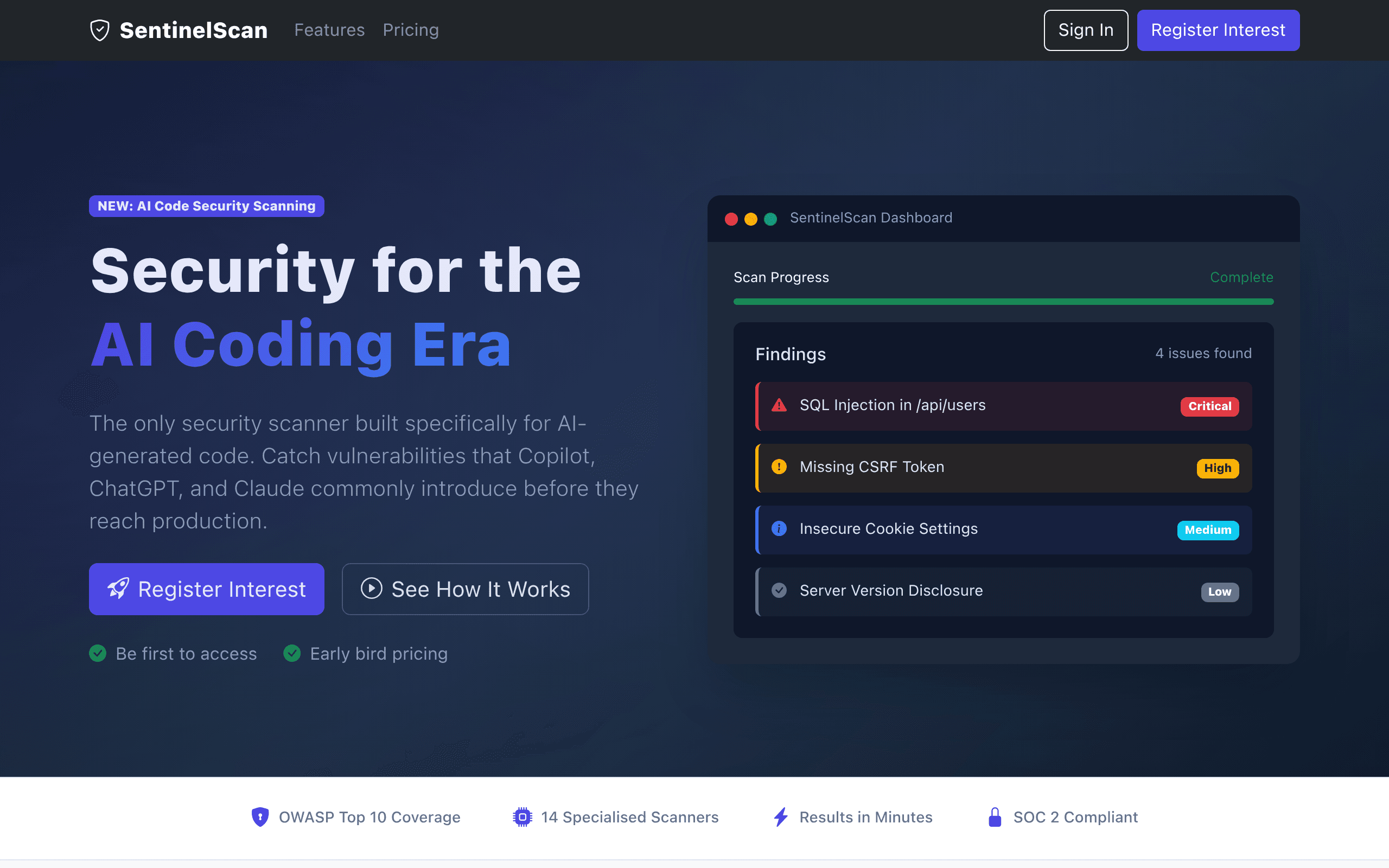Click the SentinelScan shield logo icon
1389x868 pixels.
100,30
